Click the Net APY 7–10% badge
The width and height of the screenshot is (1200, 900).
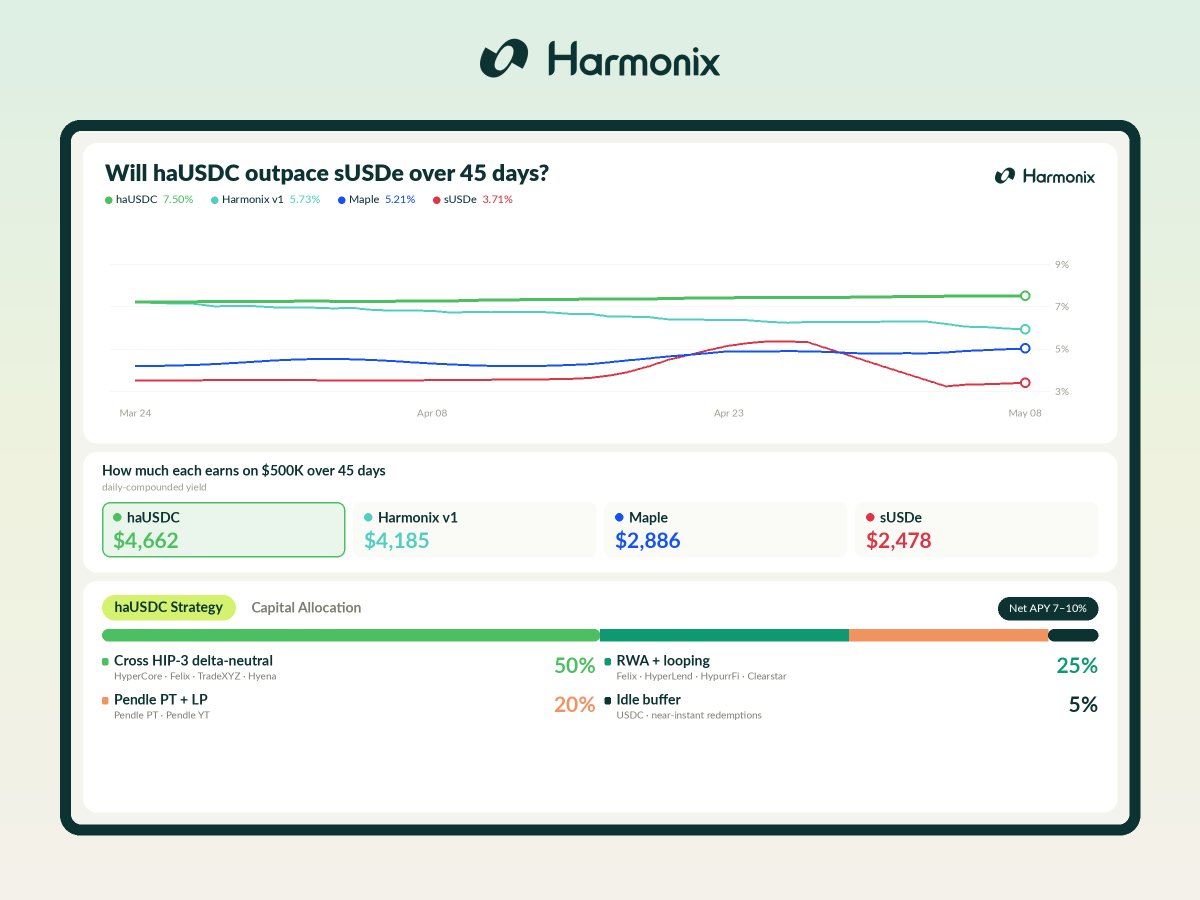click(x=1047, y=608)
